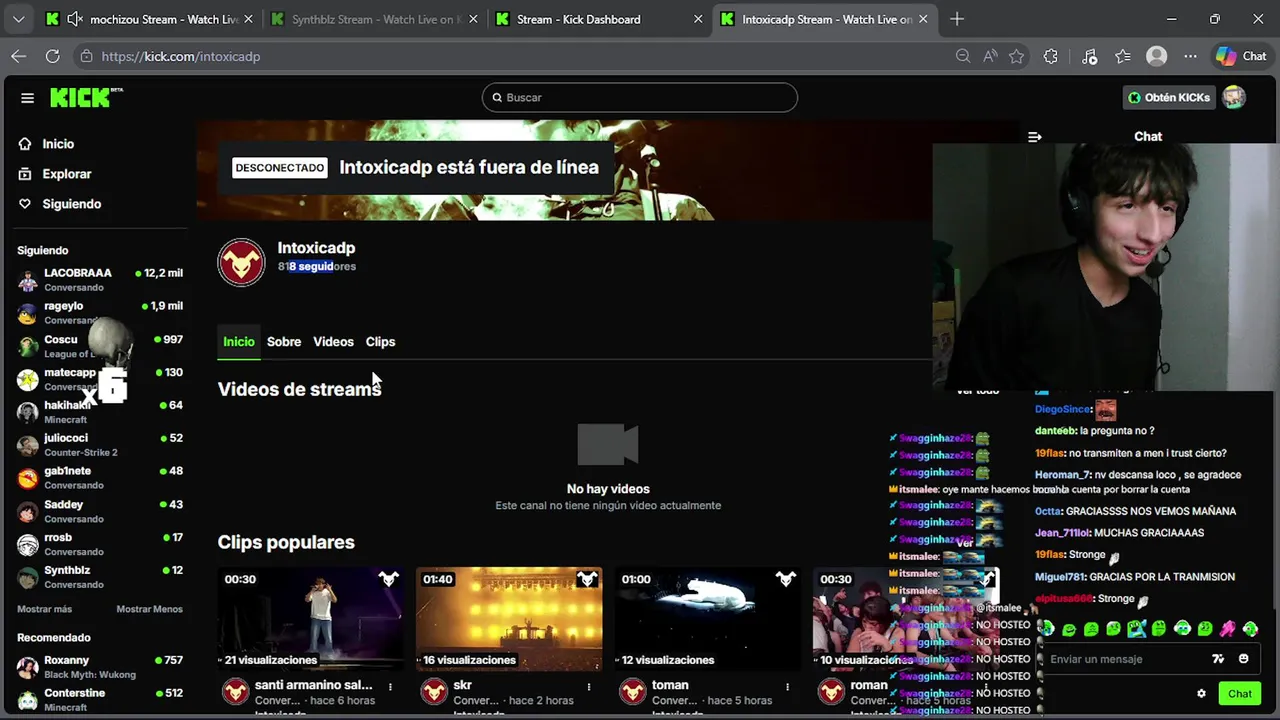Collapse followed list with Mostrar Menos

149,609
